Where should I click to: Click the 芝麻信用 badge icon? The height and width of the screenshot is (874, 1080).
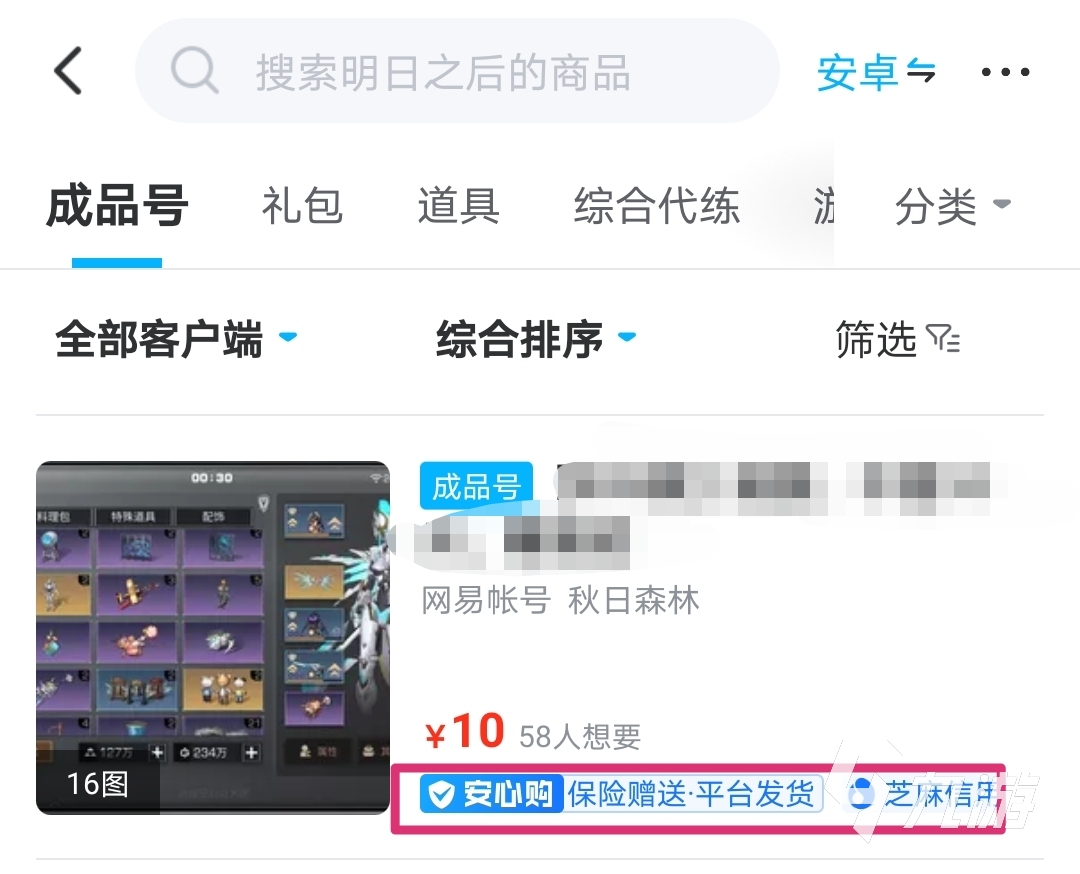[860, 794]
